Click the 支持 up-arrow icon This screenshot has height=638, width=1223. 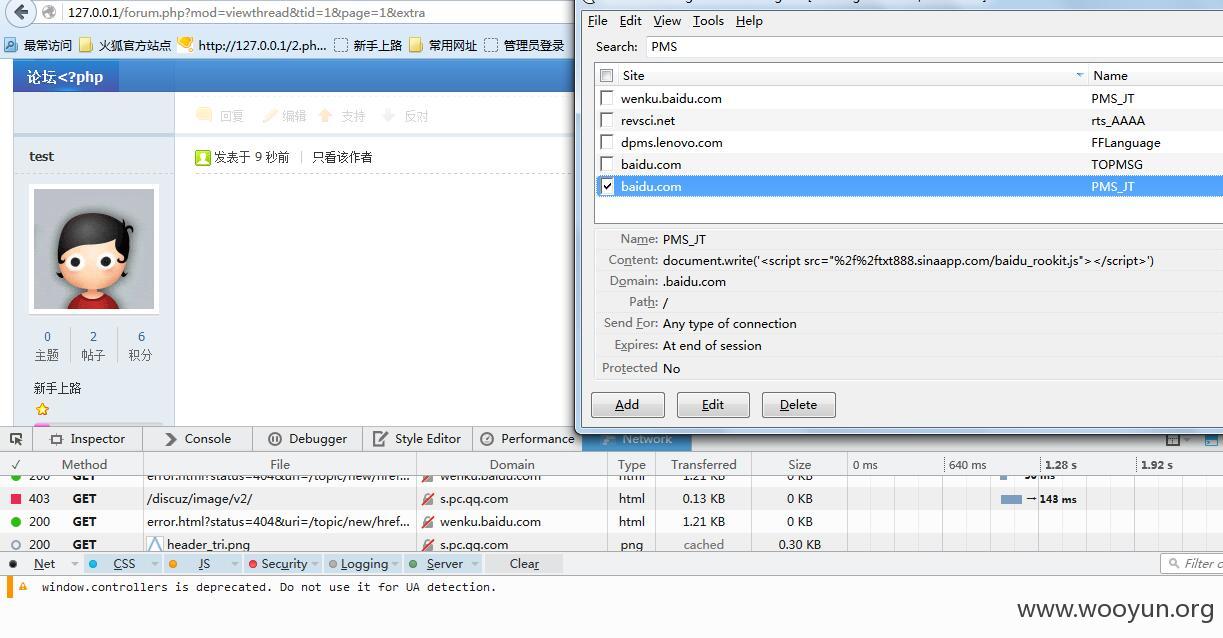pos(326,116)
